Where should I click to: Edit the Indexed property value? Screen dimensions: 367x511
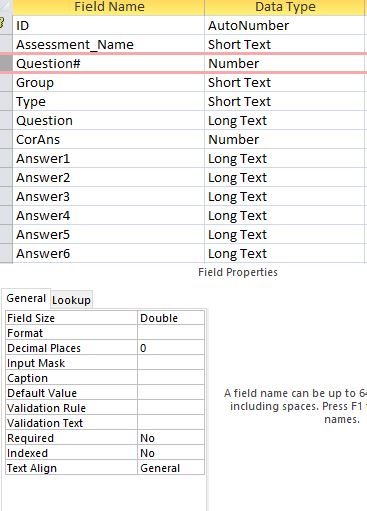click(171, 453)
